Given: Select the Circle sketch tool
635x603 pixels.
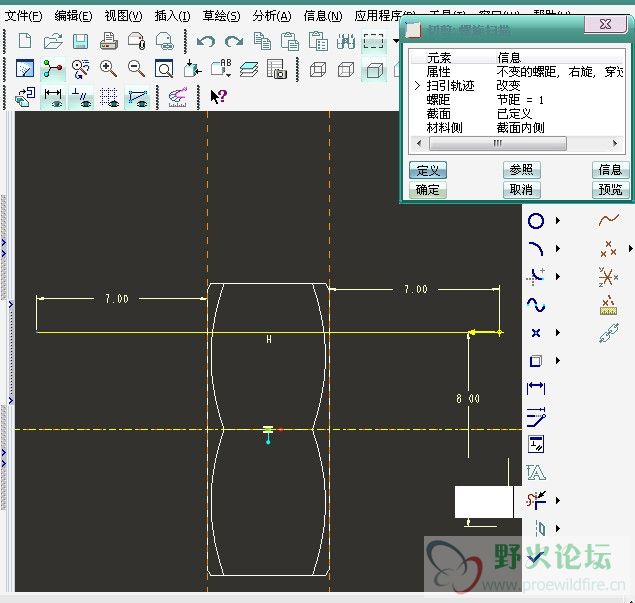Looking at the screenshot, I should click(536, 221).
